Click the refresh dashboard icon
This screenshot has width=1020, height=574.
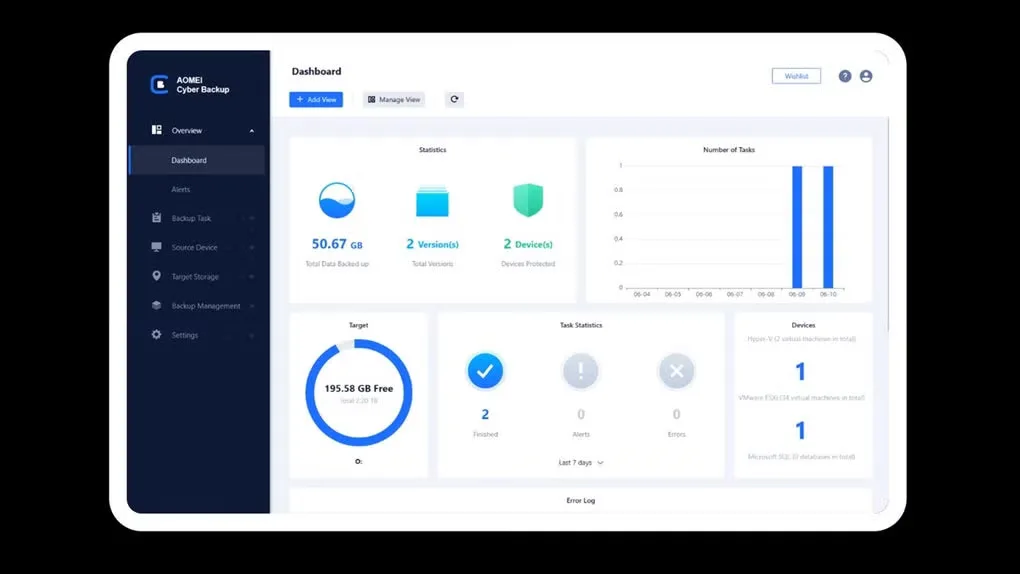pos(454,100)
